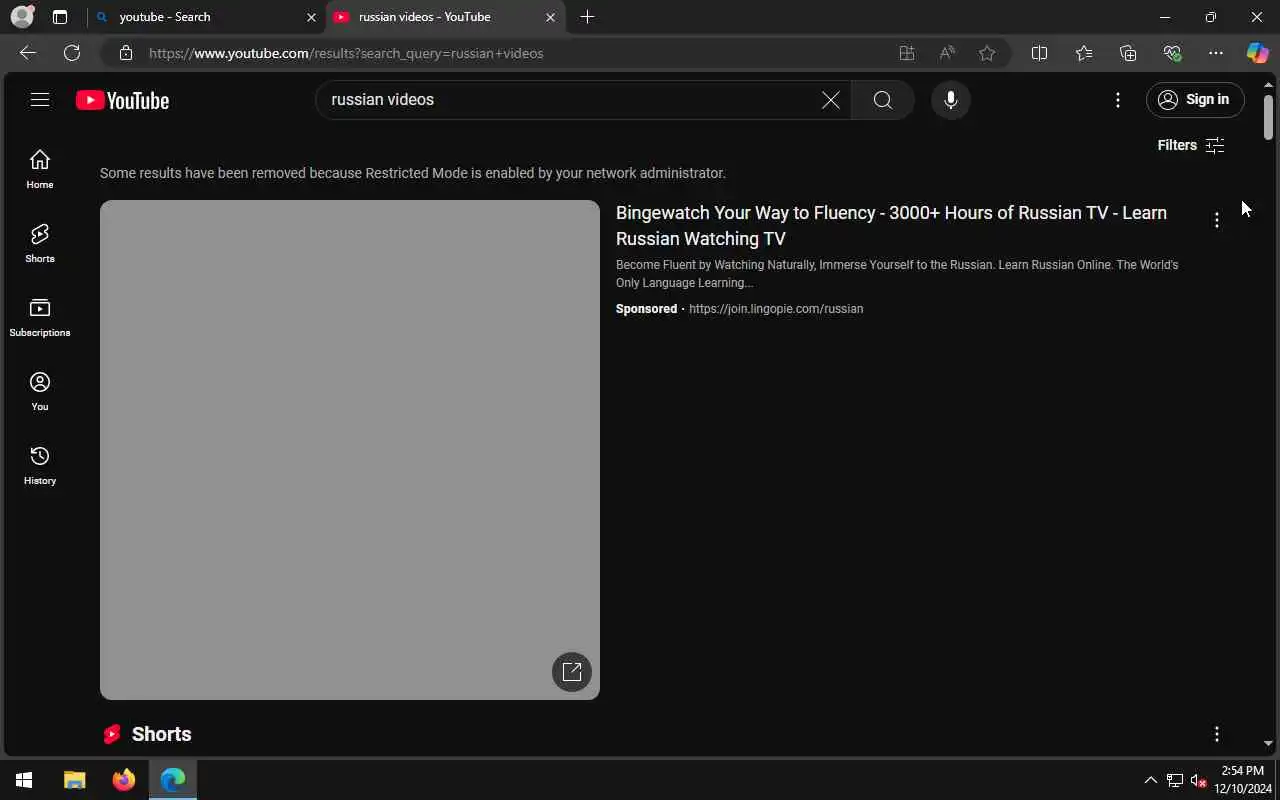Open browser Collections

point(1128,53)
